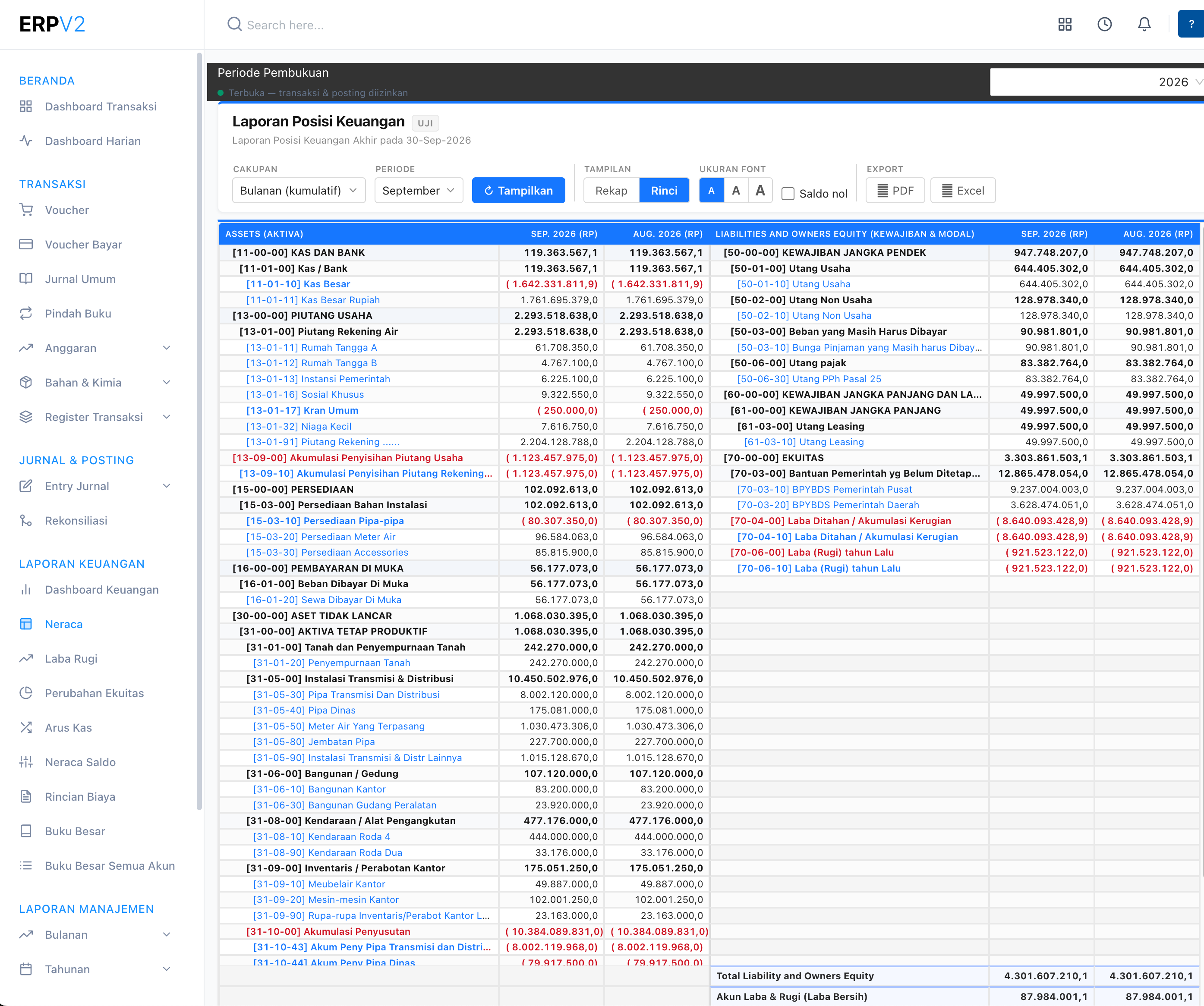The width and height of the screenshot is (1204, 1006).
Task: Expand the Tahunan submenu
Action: (166, 969)
